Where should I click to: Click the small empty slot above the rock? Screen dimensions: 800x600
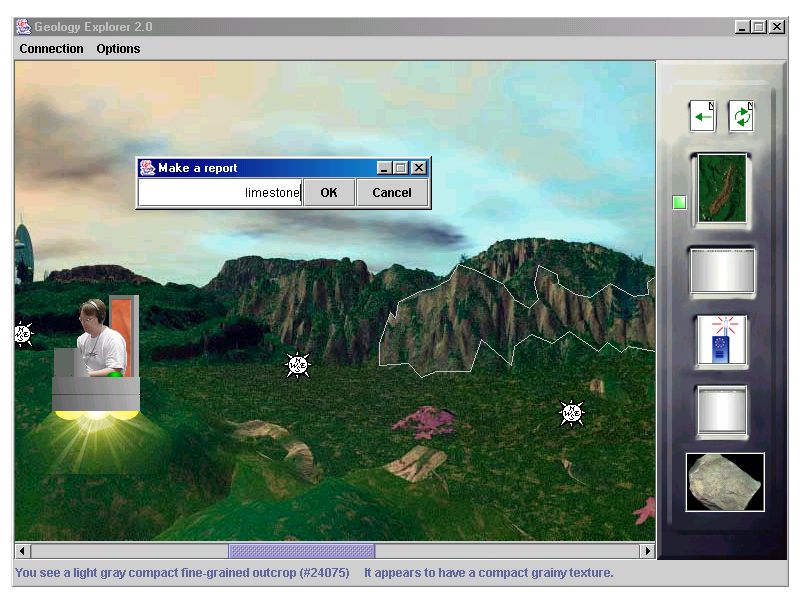click(x=722, y=410)
